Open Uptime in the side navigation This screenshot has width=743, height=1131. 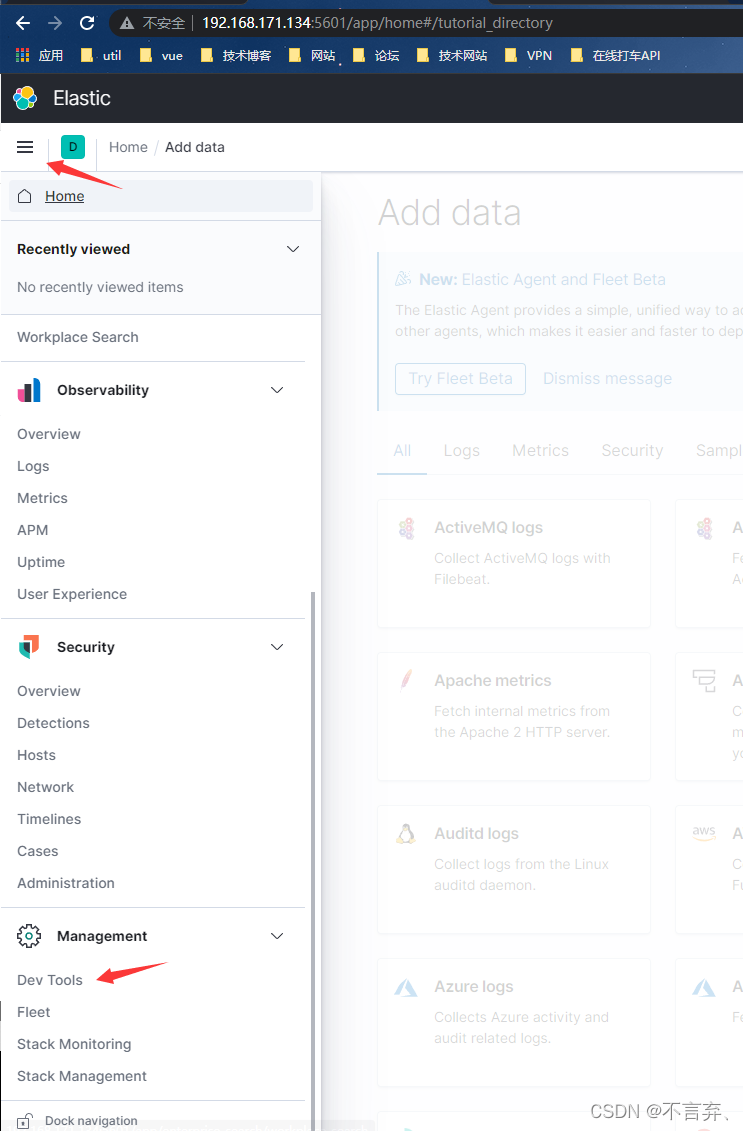pyautogui.click(x=41, y=563)
